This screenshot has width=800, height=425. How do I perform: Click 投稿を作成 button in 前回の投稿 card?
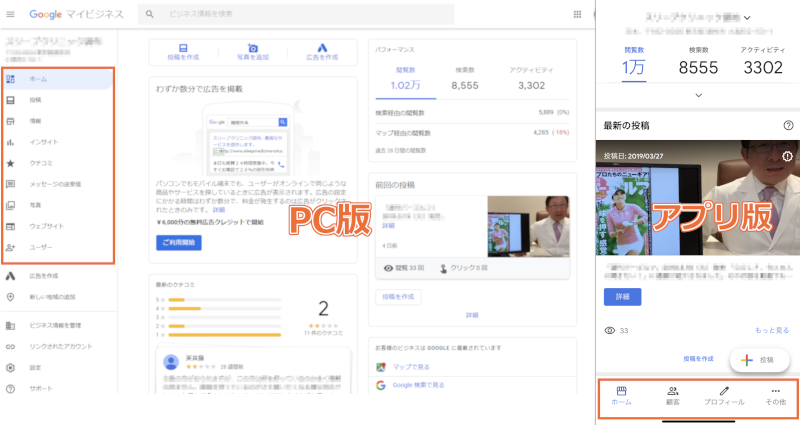pyautogui.click(x=398, y=296)
